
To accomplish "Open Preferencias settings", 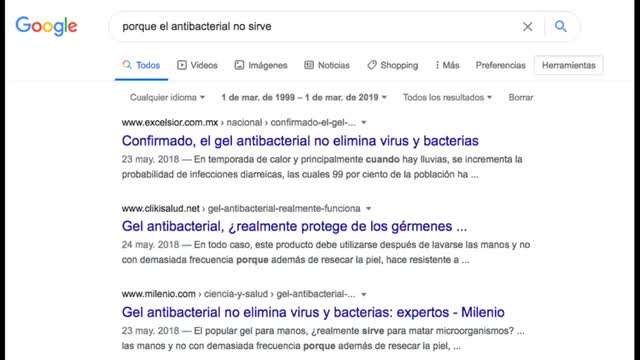I will coord(500,65).
